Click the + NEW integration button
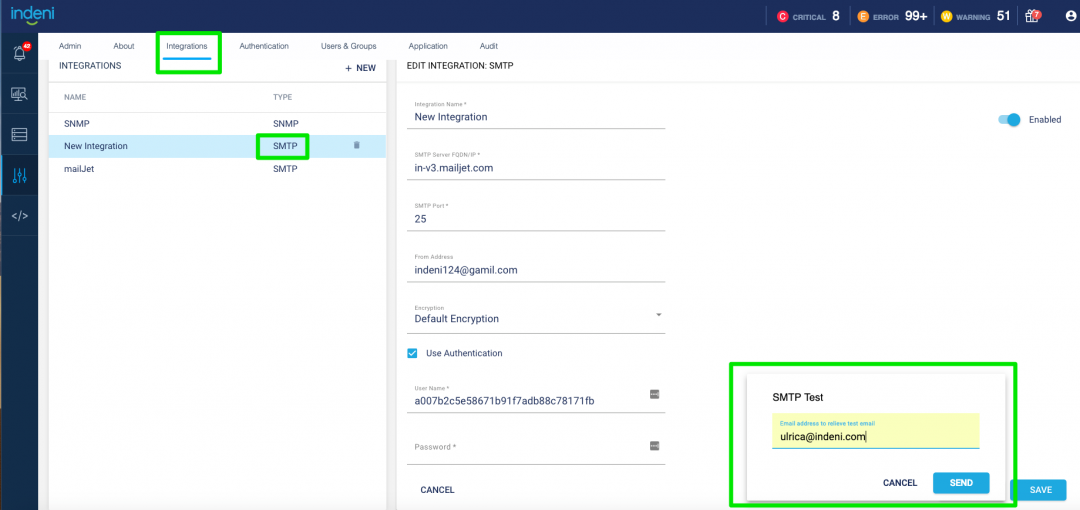 [x=360, y=68]
